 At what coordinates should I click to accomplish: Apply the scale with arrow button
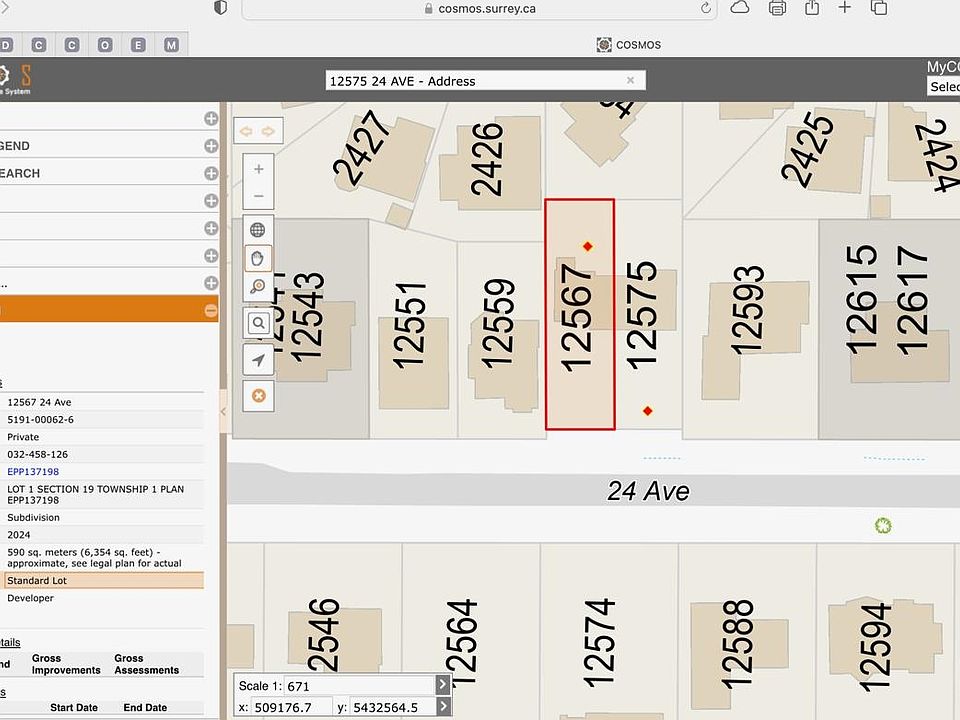[x=443, y=685]
